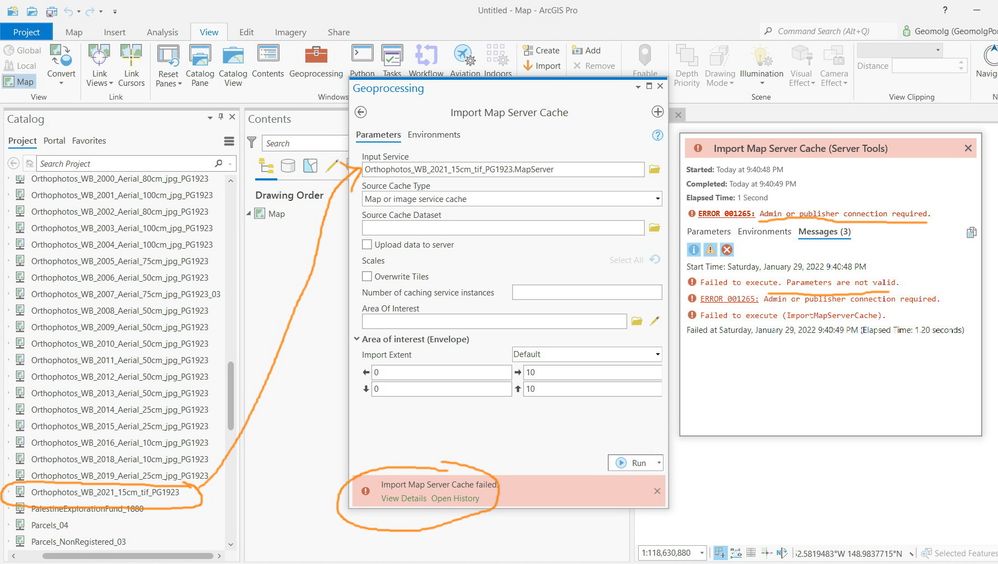
Task: Switch to Imagery ribbon tab
Action: click(x=290, y=32)
